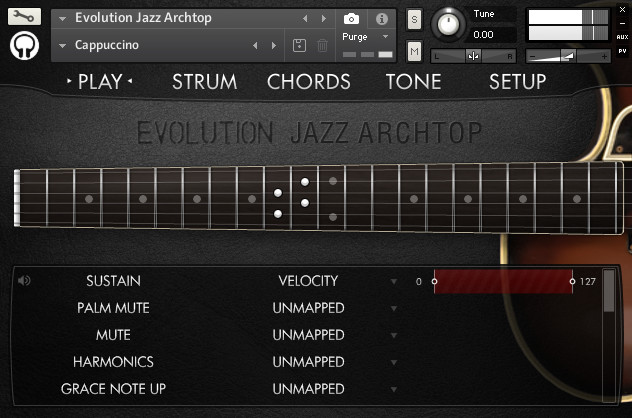Click the Orange Tree Samples logo icon
The width and height of the screenshot is (632, 418).
[x=25, y=46]
